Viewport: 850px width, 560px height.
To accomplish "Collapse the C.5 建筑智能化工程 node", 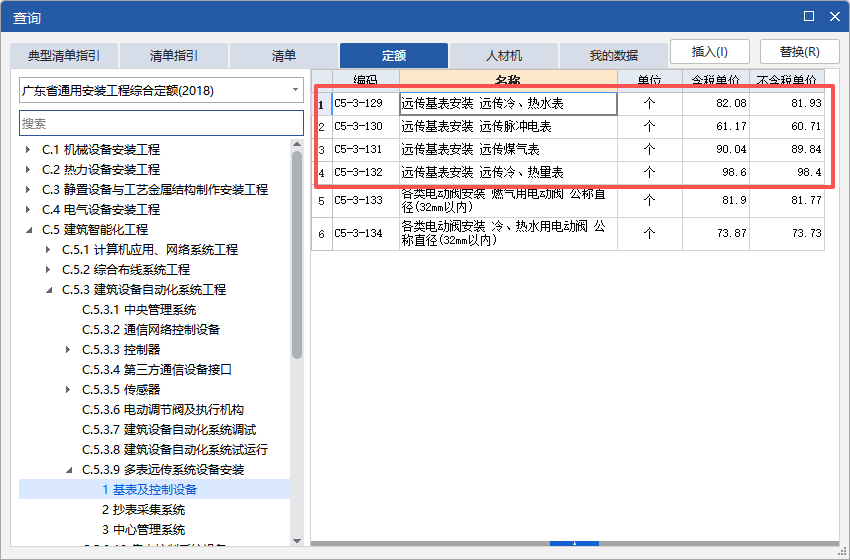I will (x=29, y=230).
